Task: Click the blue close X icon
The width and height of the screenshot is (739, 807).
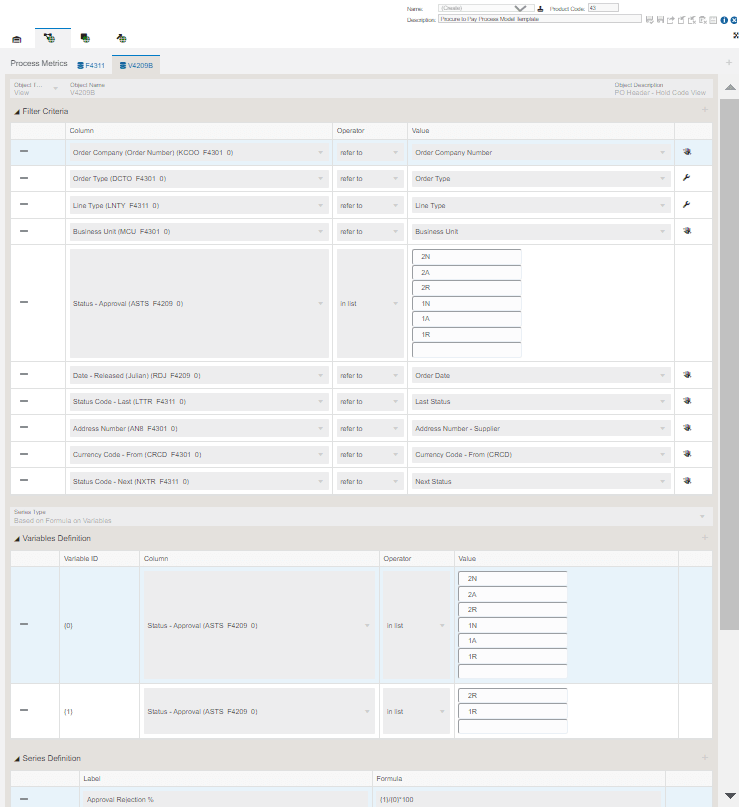Action: coord(734,20)
